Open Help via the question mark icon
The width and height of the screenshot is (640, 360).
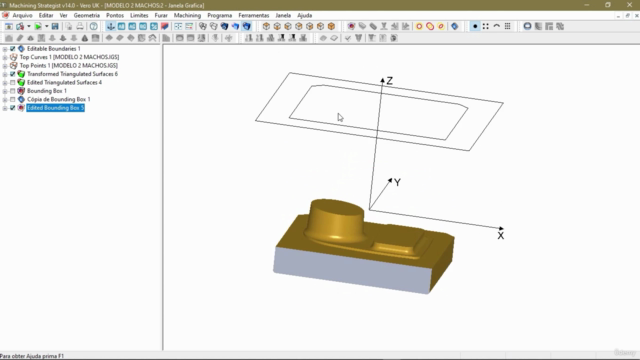pos(93,27)
